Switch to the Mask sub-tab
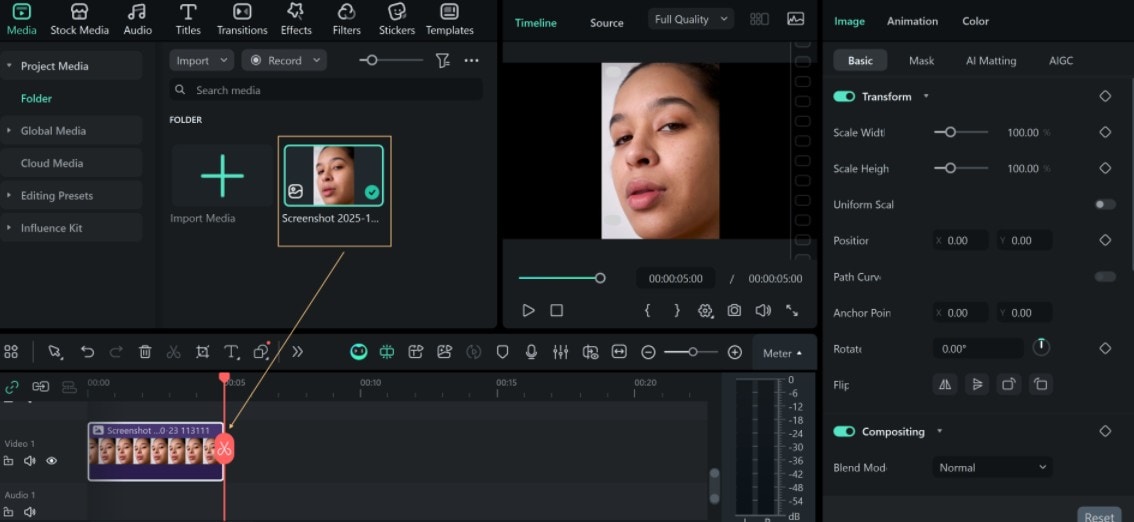Screen dimensions: 1134x522 pos(921,61)
